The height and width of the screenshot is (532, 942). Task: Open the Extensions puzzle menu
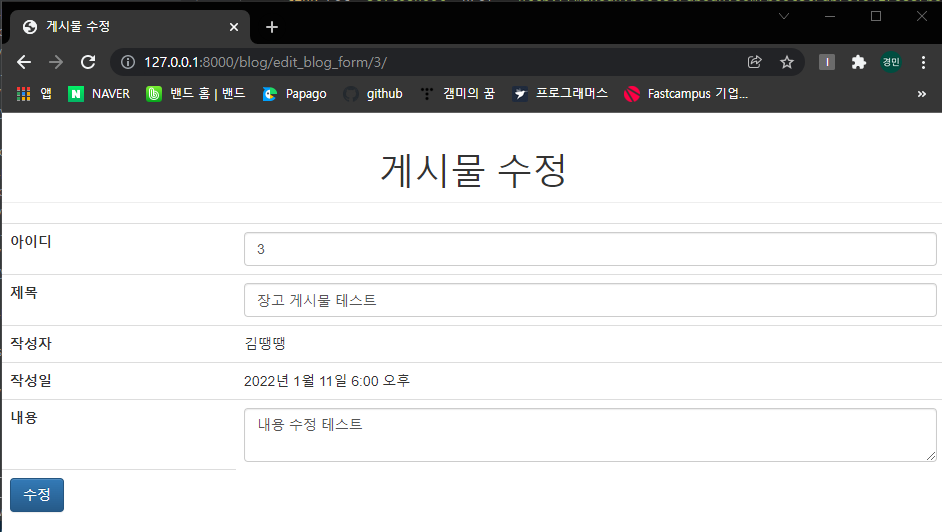858,62
